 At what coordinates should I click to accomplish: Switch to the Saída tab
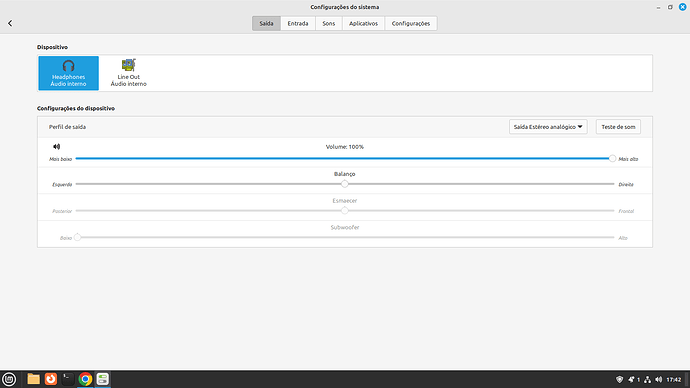[266, 23]
